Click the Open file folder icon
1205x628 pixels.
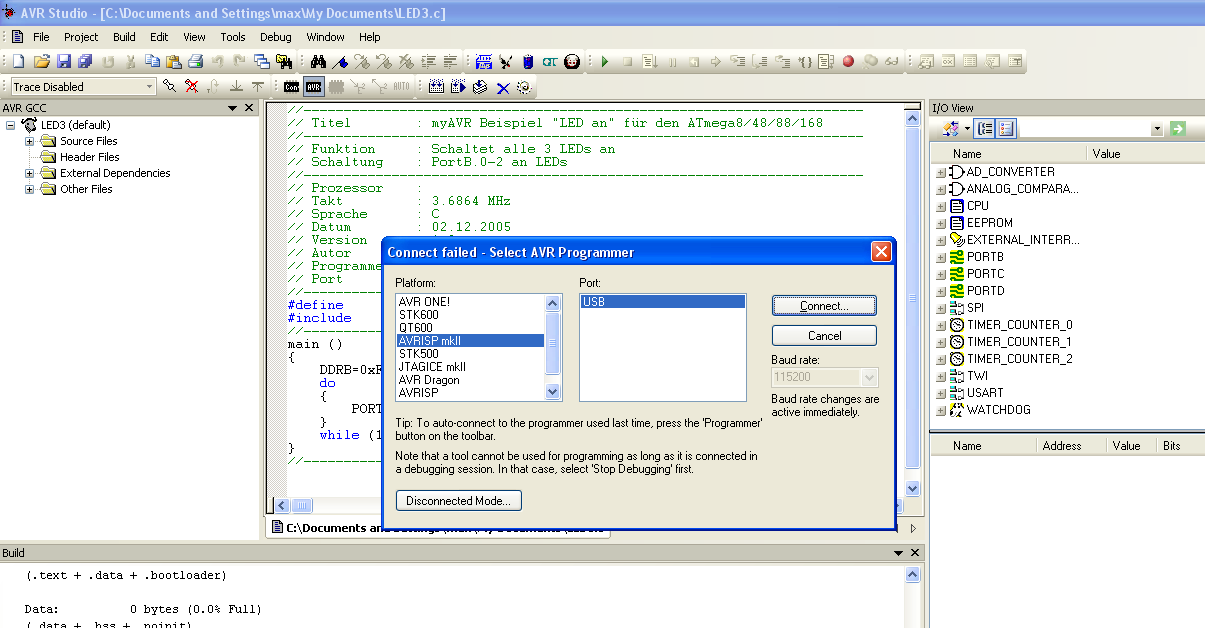click(x=41, y=61)
